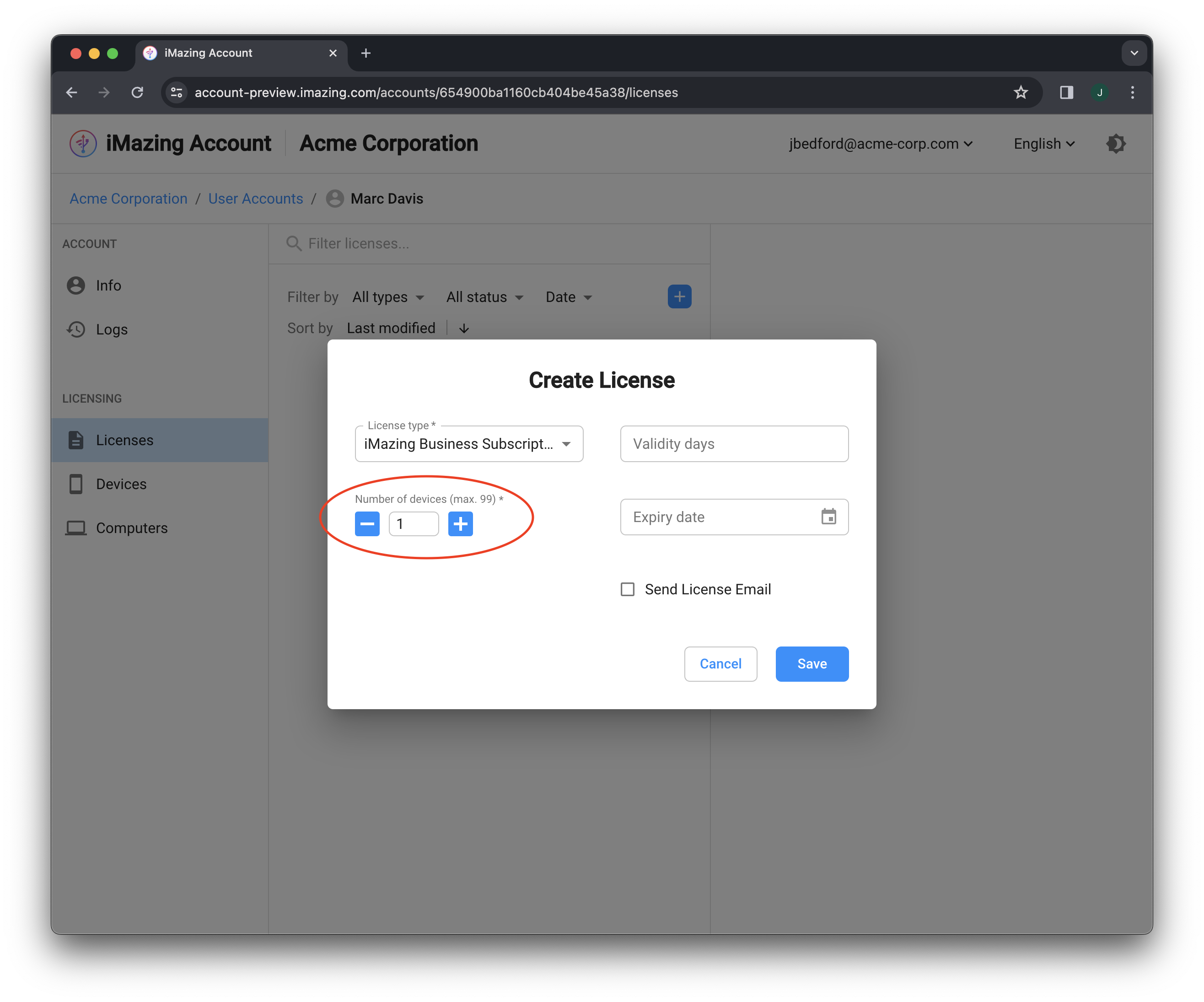
Task: Enable Send License Email checkbox
Action: 628,589
